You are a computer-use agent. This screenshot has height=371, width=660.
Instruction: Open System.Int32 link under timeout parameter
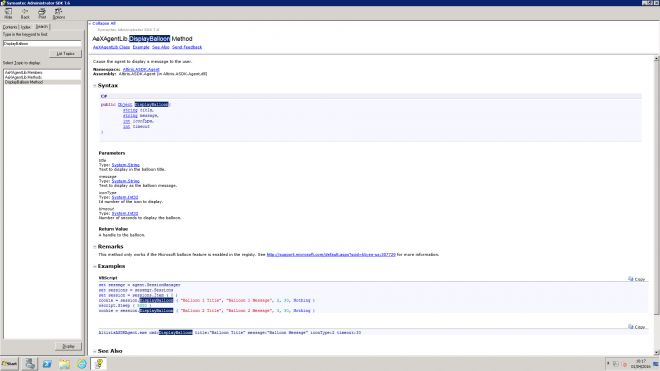click(x=125, y=214)
